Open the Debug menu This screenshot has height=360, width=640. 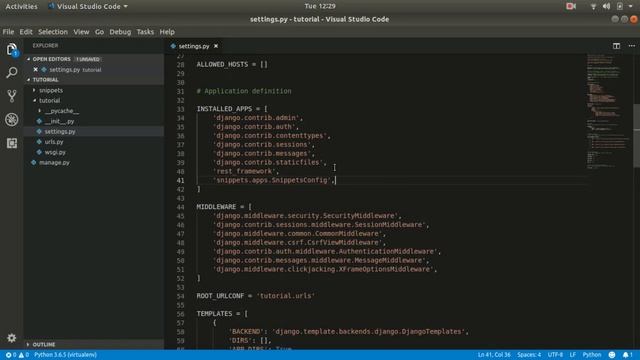coord(120,32)
